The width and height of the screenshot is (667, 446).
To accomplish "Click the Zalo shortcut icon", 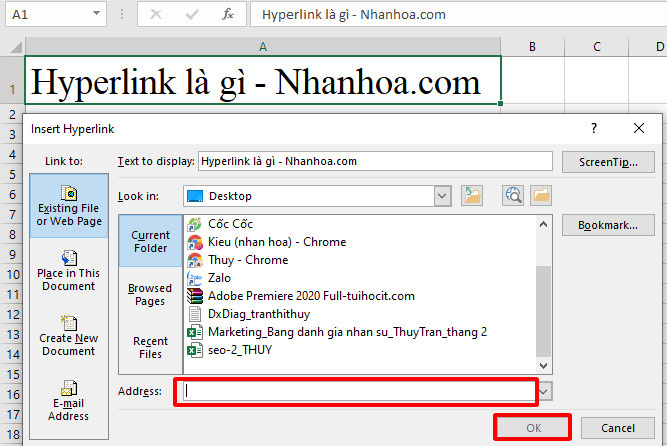I will point(195,278).
